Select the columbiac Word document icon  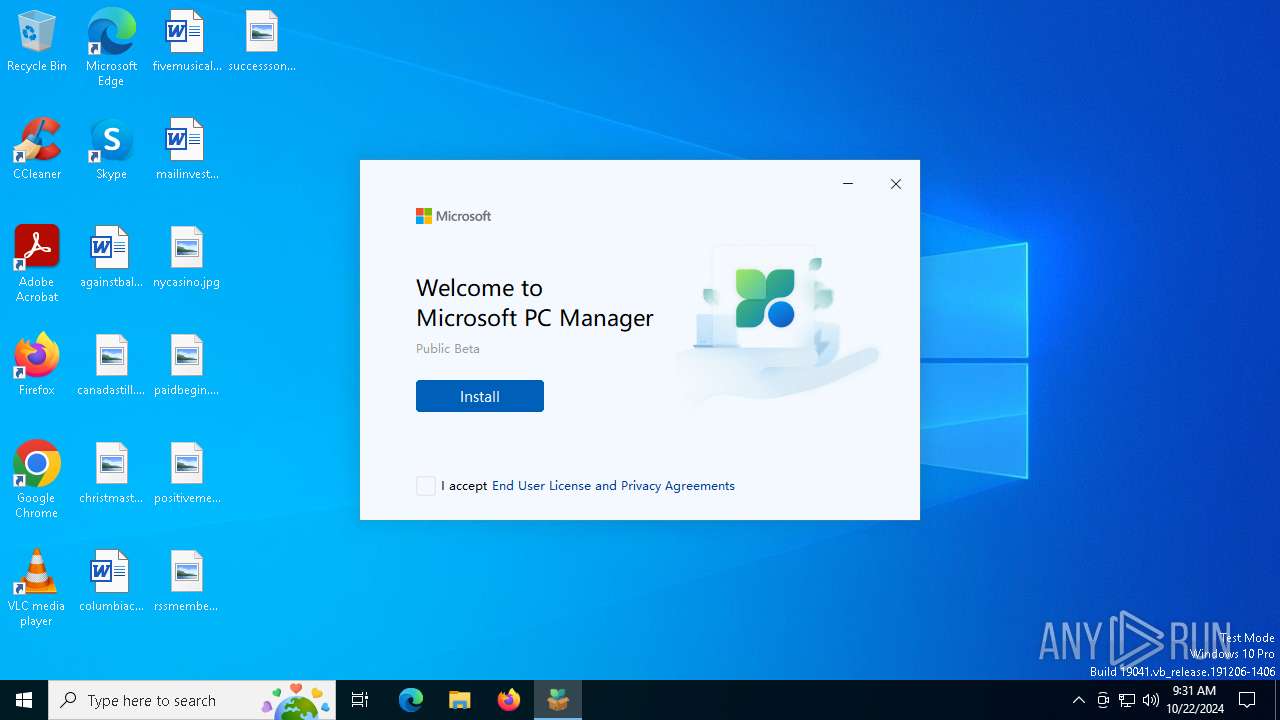click(x=111, y=582)
